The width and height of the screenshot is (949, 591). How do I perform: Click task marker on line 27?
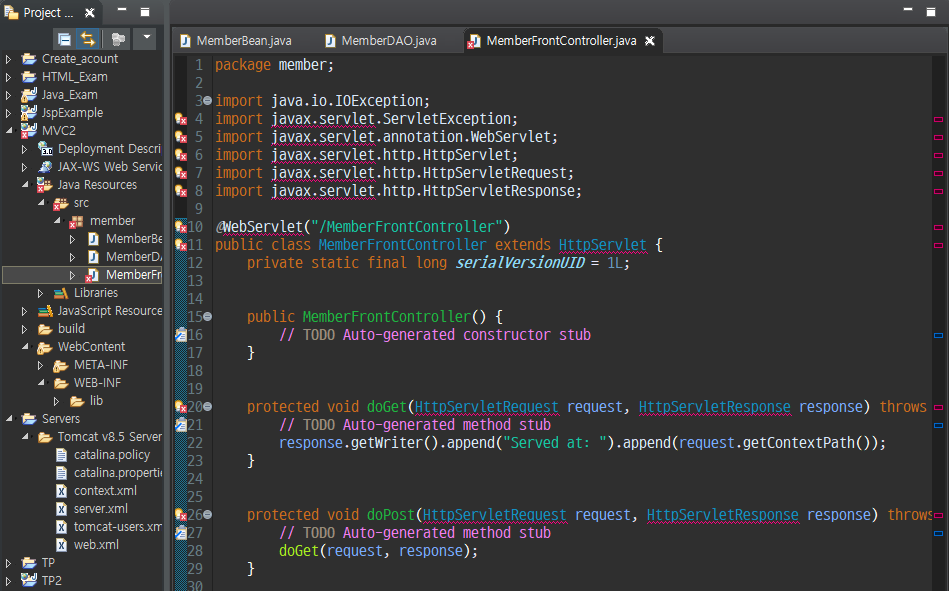180,532
